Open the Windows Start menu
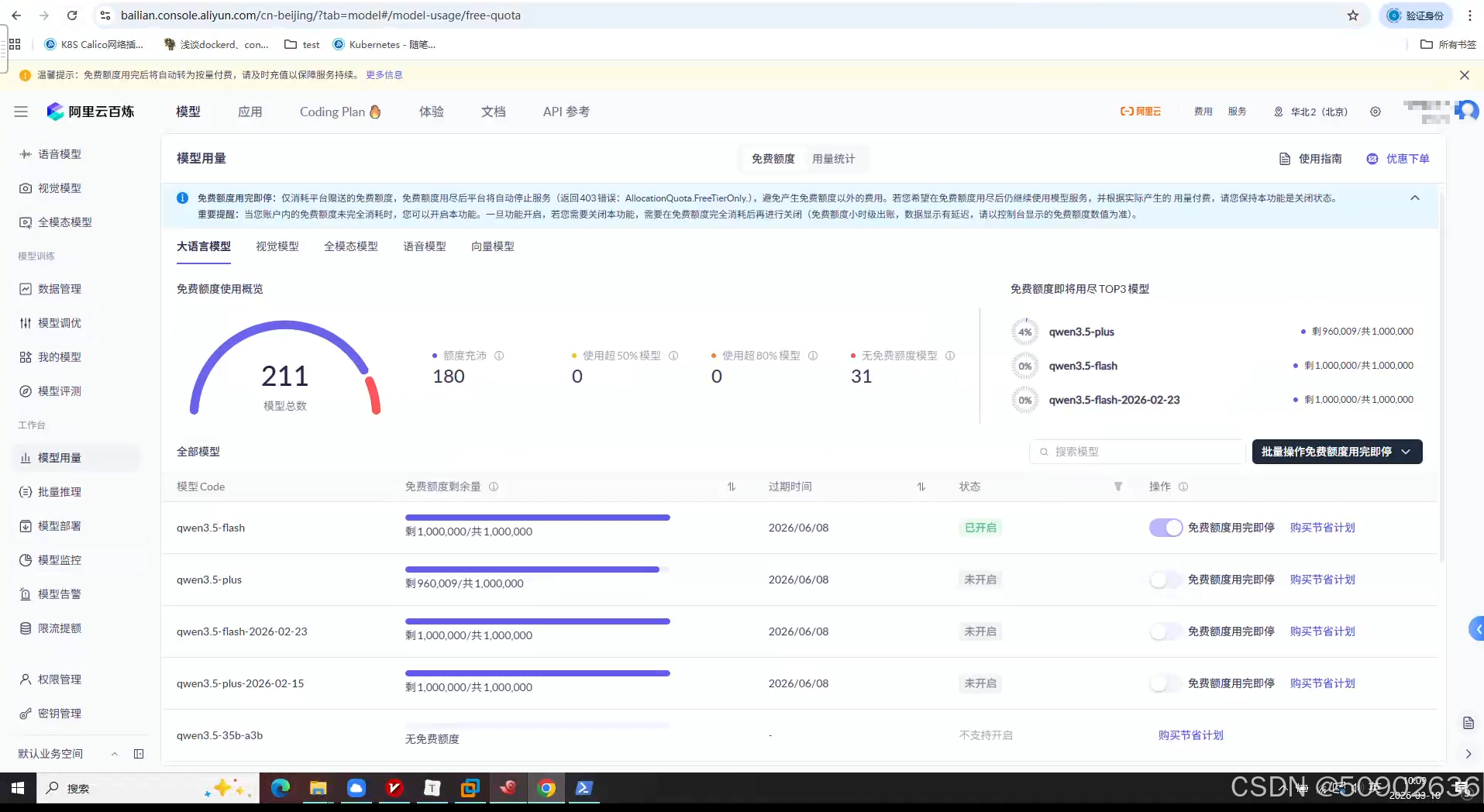This screenshot has width=1484, height=812. coord(18,789)
